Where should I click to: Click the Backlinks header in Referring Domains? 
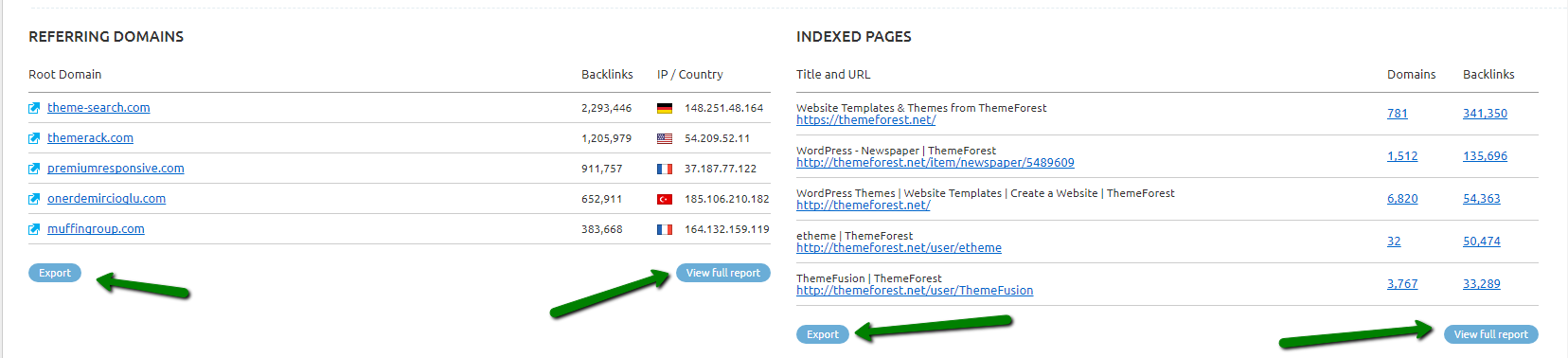click(607, 75)
